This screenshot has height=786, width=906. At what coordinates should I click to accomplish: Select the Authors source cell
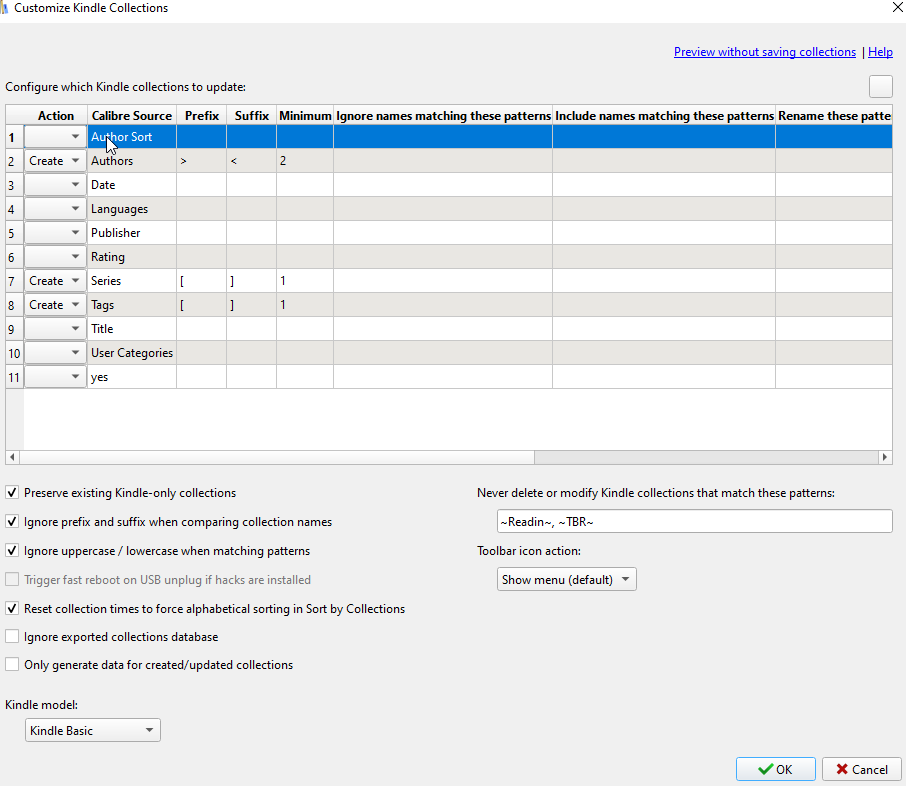tap(132, 161)
